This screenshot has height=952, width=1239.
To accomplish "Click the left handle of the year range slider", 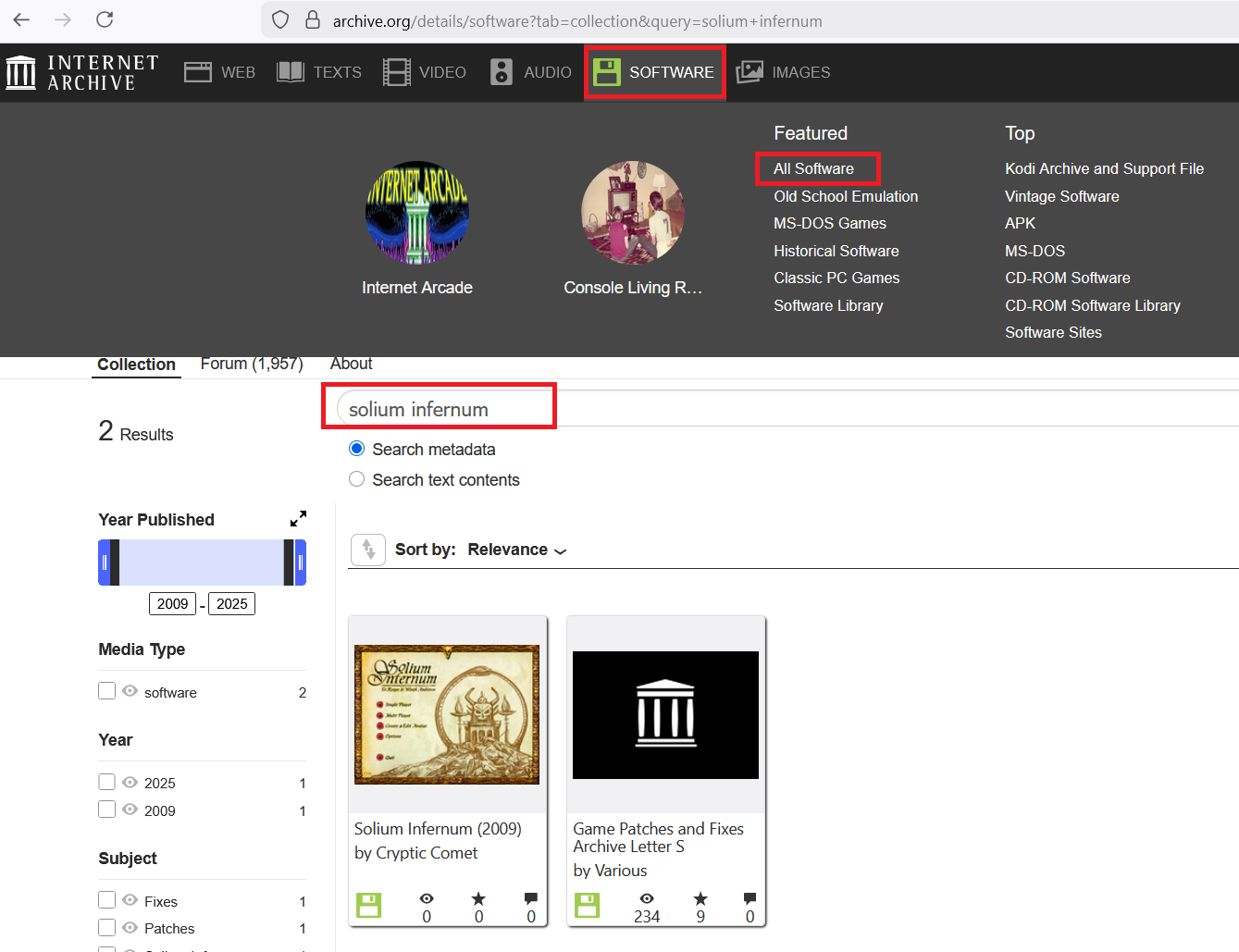I will [x=105, y=563].
